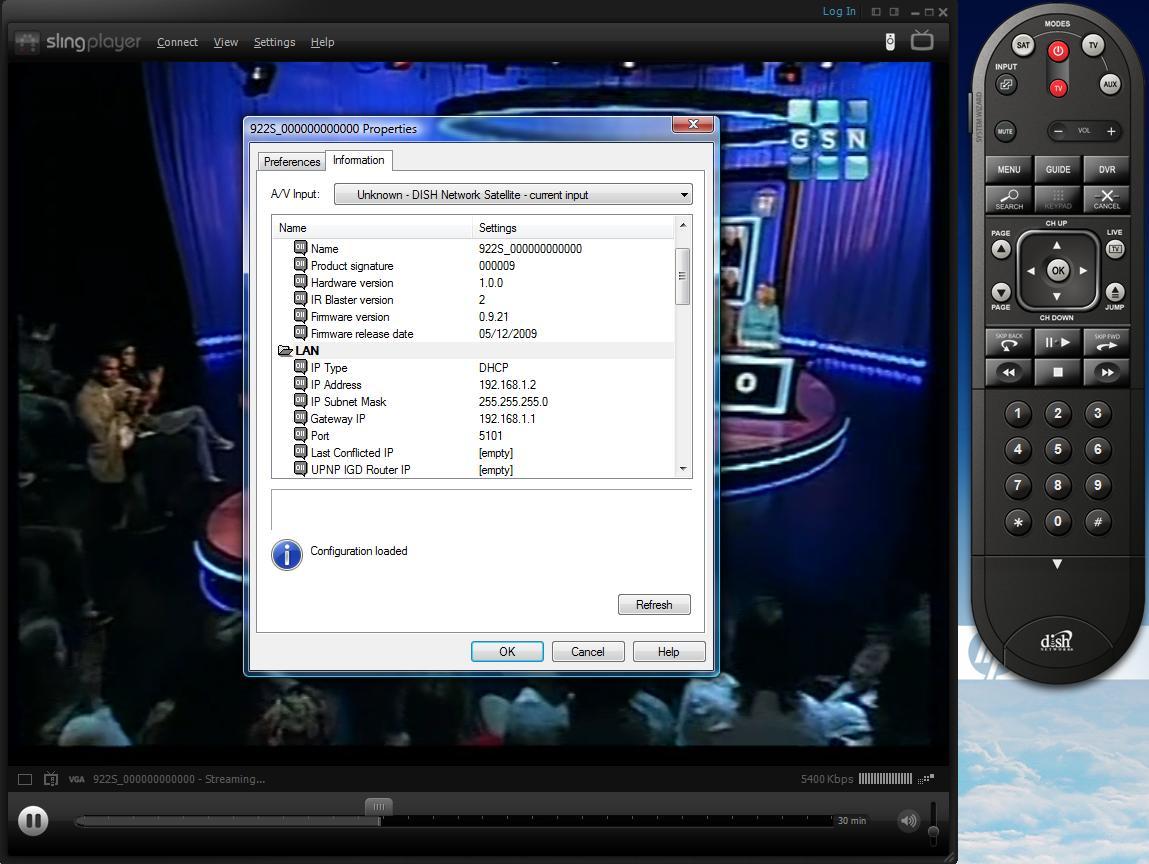The image size is (1149, 864).
Task: Pause the SlingPlayer stream
Action: [x=33, y=820]
